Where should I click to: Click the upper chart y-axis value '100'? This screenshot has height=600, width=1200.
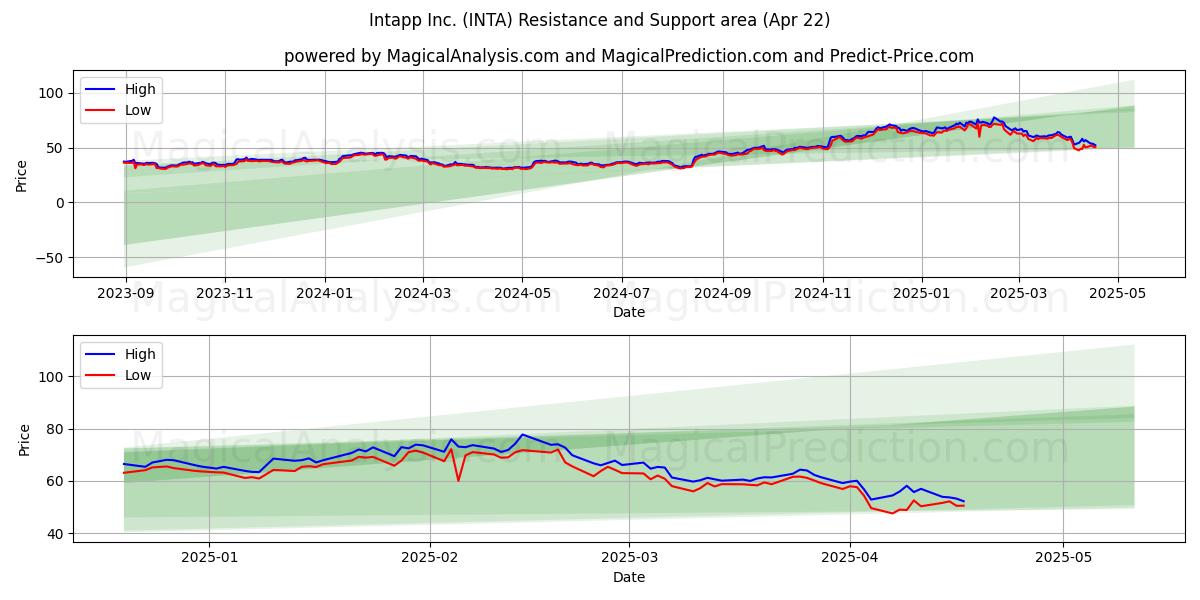52,93
